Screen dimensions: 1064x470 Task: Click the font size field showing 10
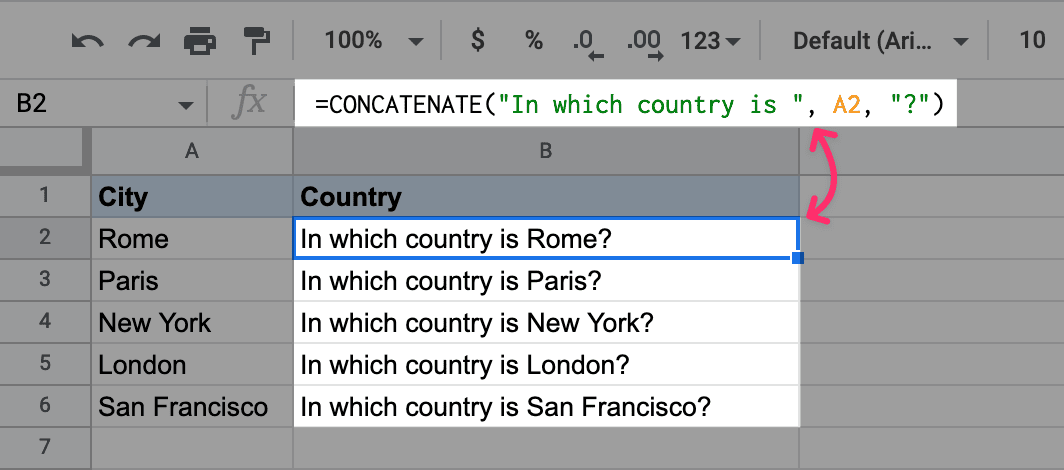pyautogui.click(x=1032, y=41)
